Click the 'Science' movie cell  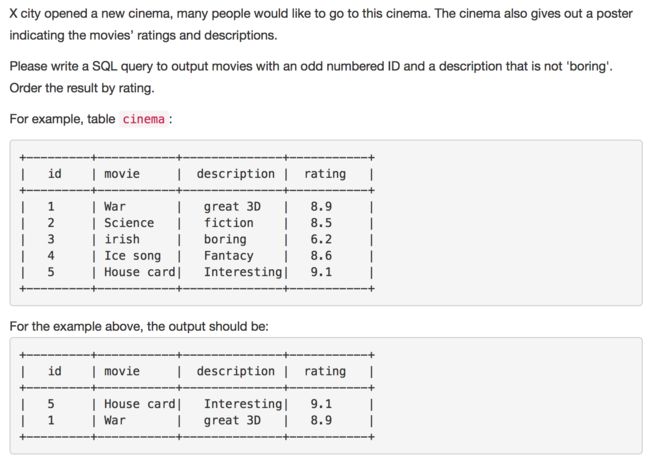tap(129, 223)
